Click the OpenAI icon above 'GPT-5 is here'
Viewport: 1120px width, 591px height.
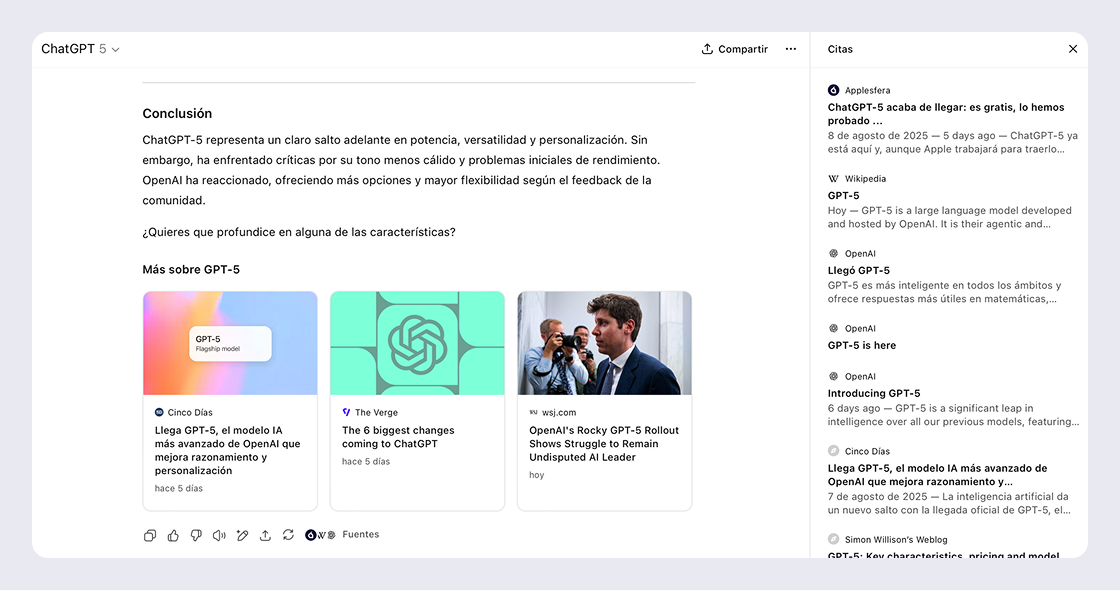[834, 329]
